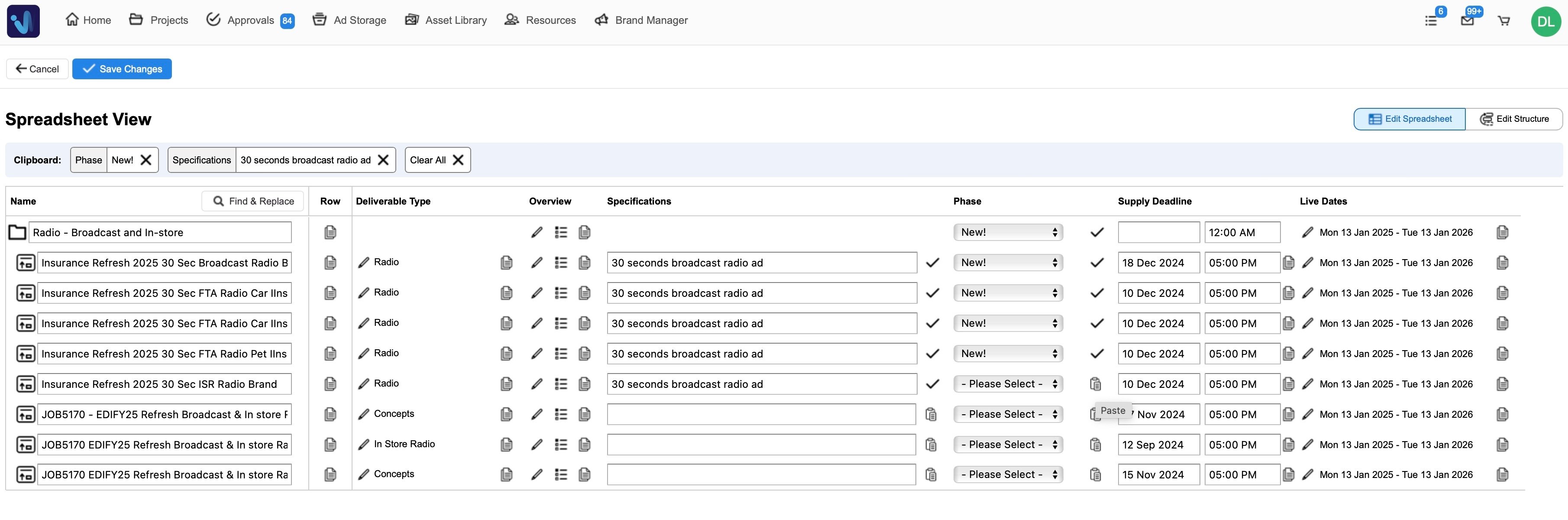Open the task list icon with badge 6

point(1431,21)
